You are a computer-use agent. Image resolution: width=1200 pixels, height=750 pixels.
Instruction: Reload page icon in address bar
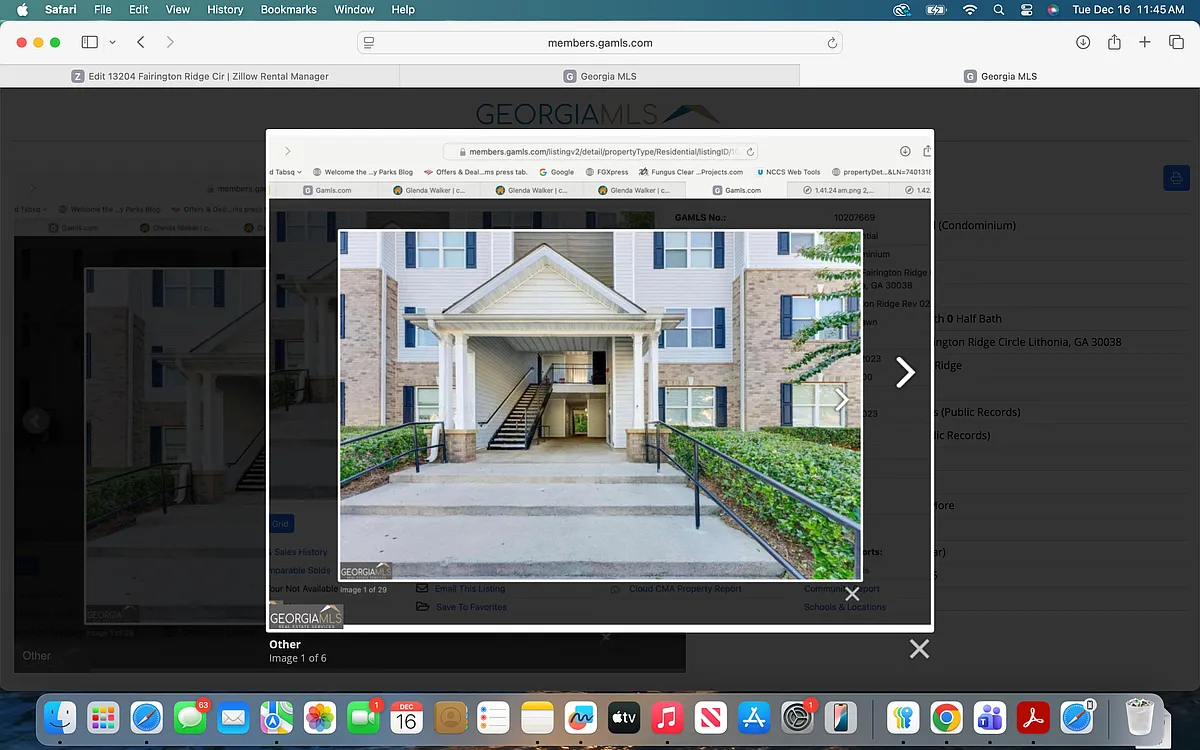[832, 43]
